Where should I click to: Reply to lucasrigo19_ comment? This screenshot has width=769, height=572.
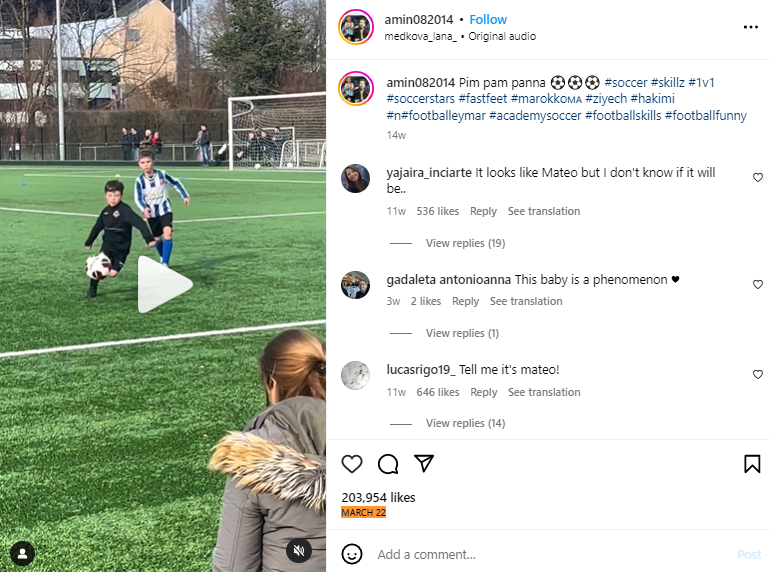pos(483,392)
